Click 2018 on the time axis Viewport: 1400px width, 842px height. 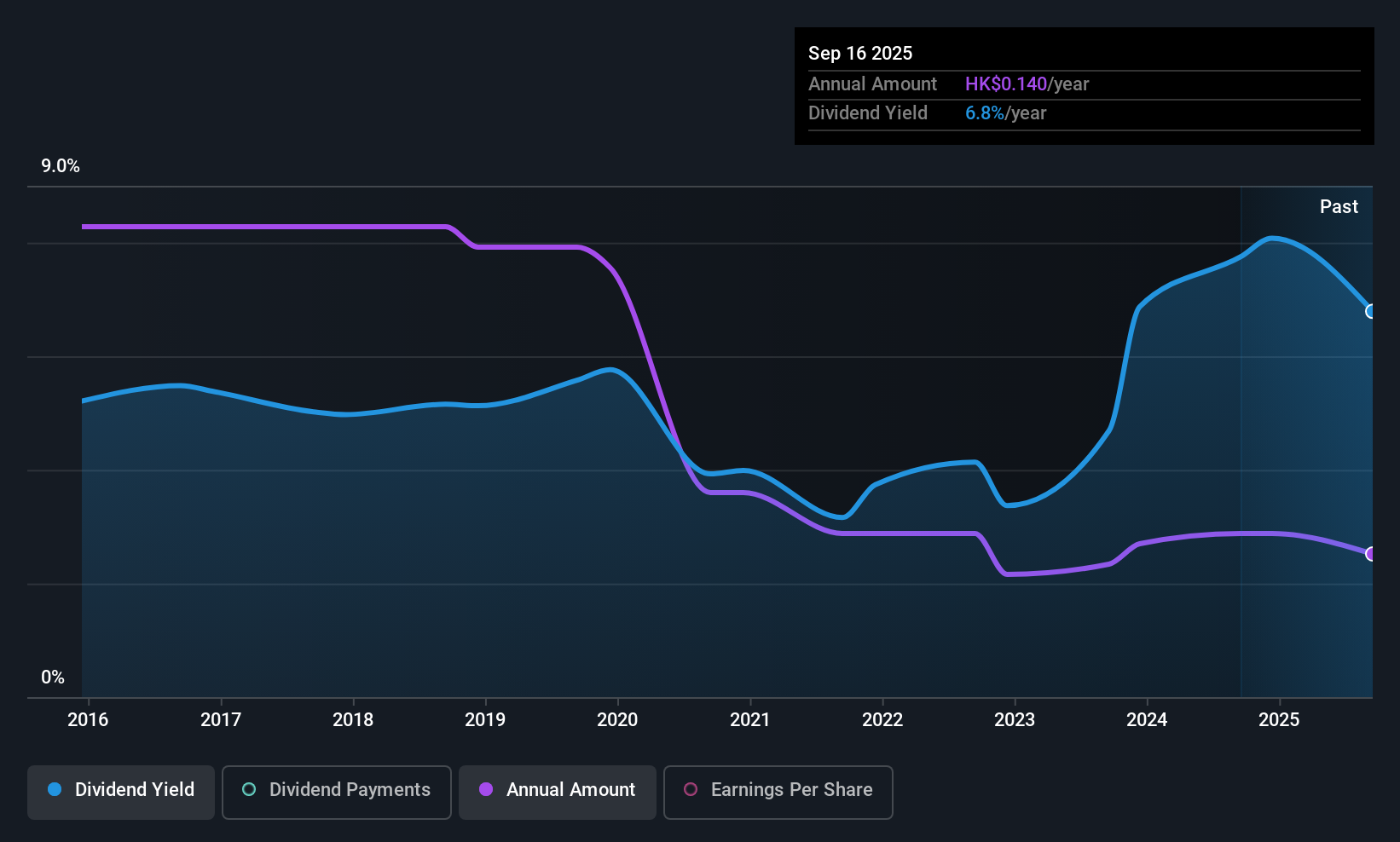pos(353,720)
